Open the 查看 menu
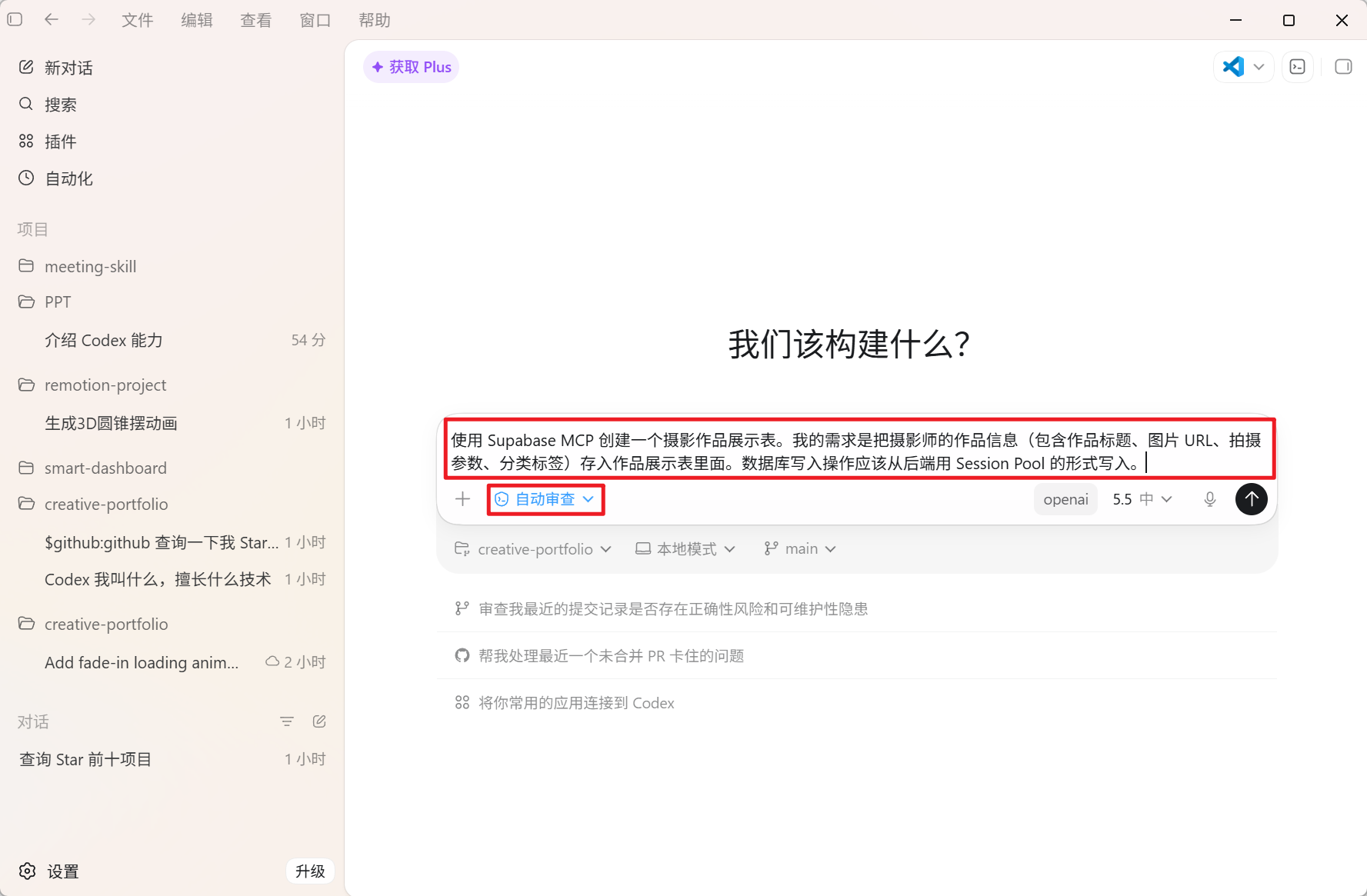 [x=256, y=20]
